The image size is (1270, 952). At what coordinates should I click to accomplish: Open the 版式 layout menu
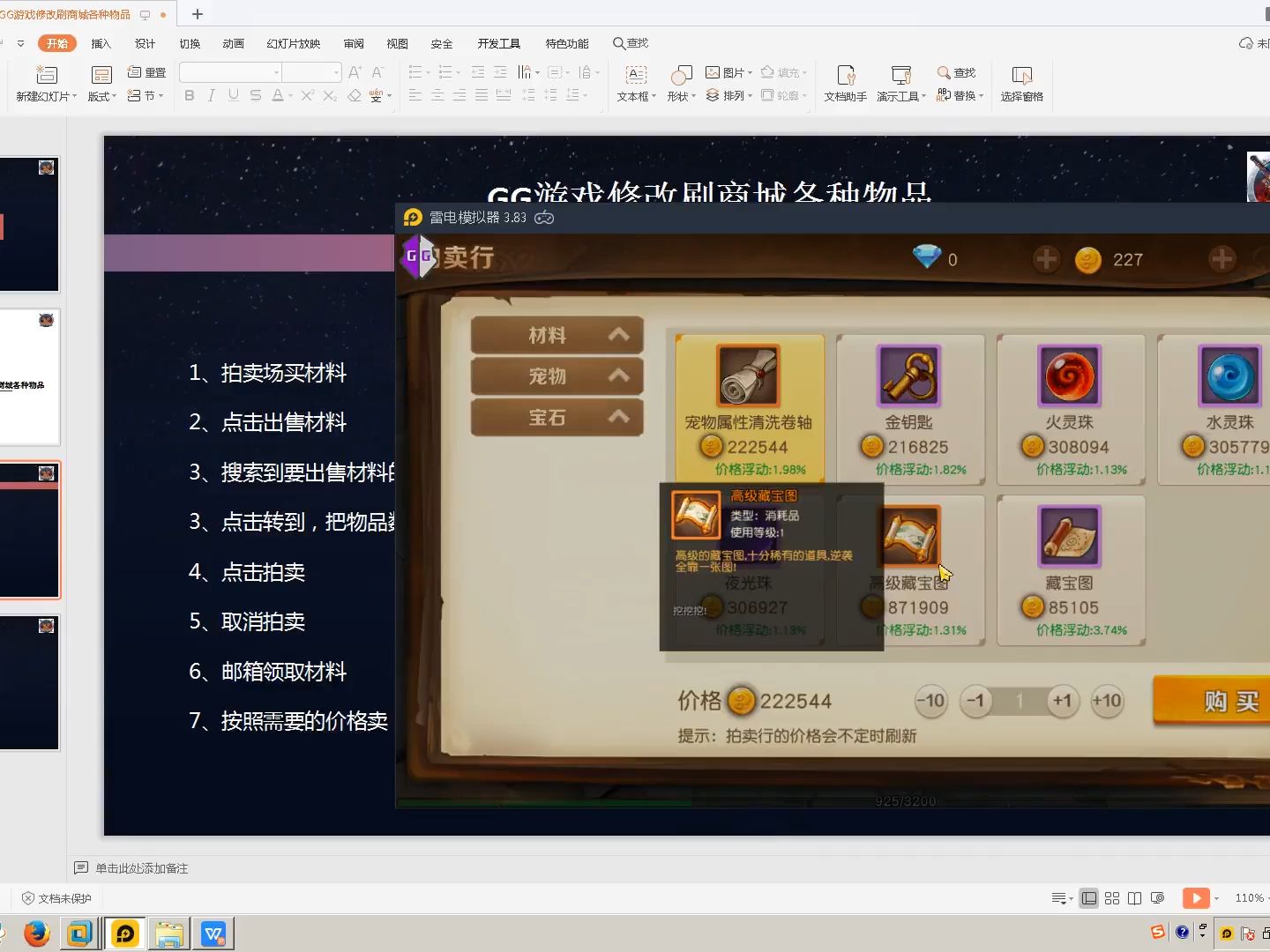[101, 84]
